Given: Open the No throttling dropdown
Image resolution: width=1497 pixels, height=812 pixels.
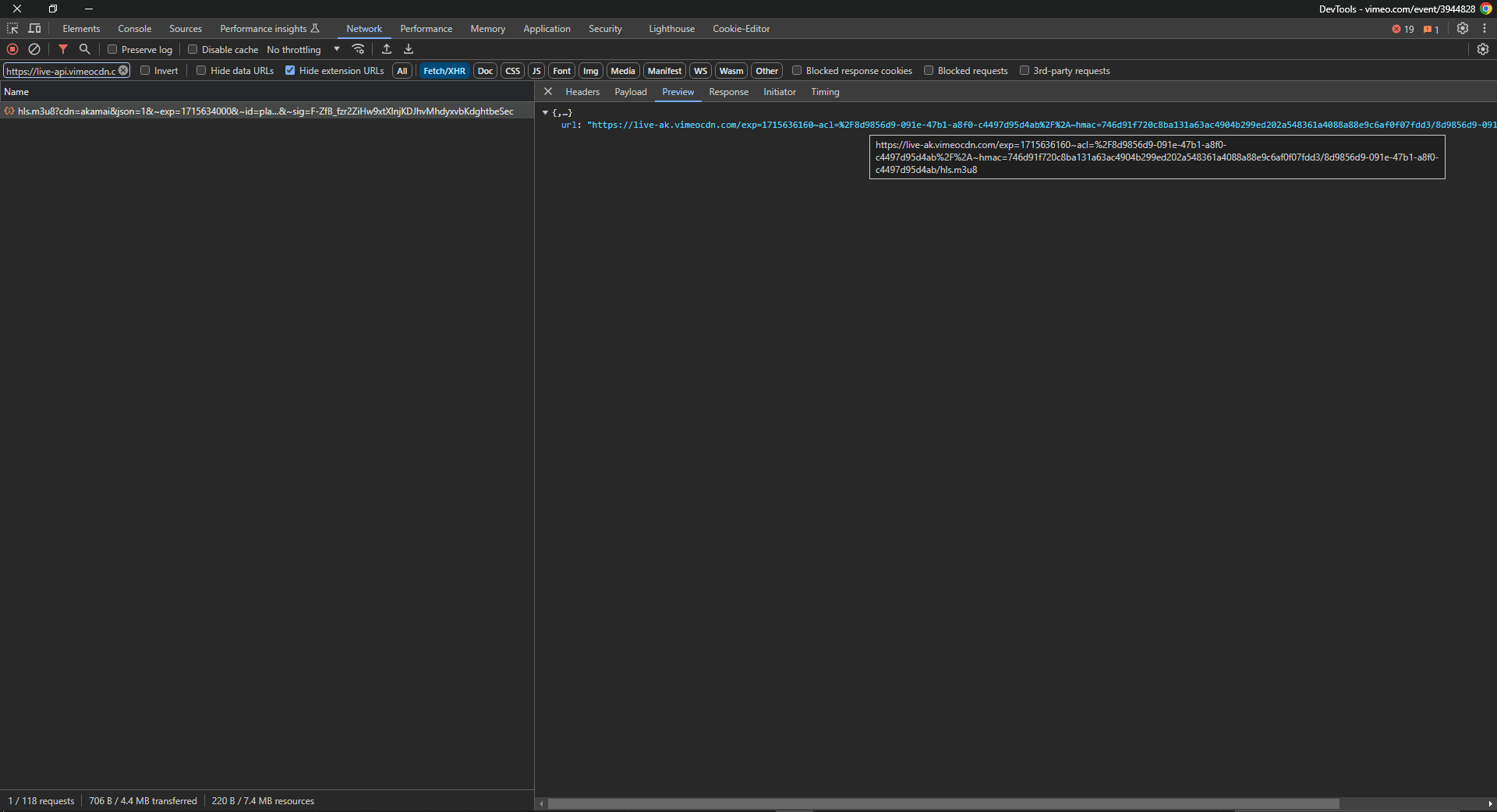Looking at the screenshot, I should click(x=303, y=50).
